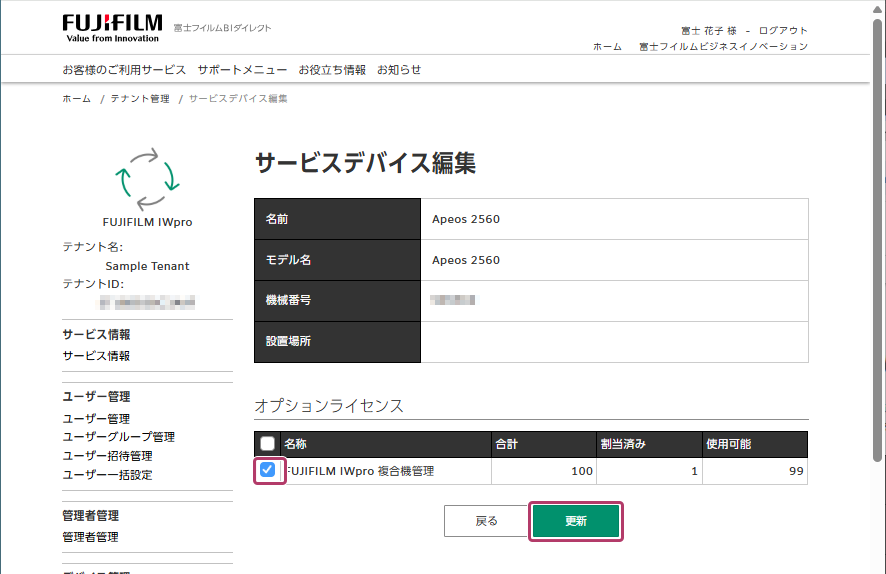Uncheck the FUJIFILM IWpro 複合機管理 license checkbox
This screenshot has height=574, width=886.
(268, 470)
